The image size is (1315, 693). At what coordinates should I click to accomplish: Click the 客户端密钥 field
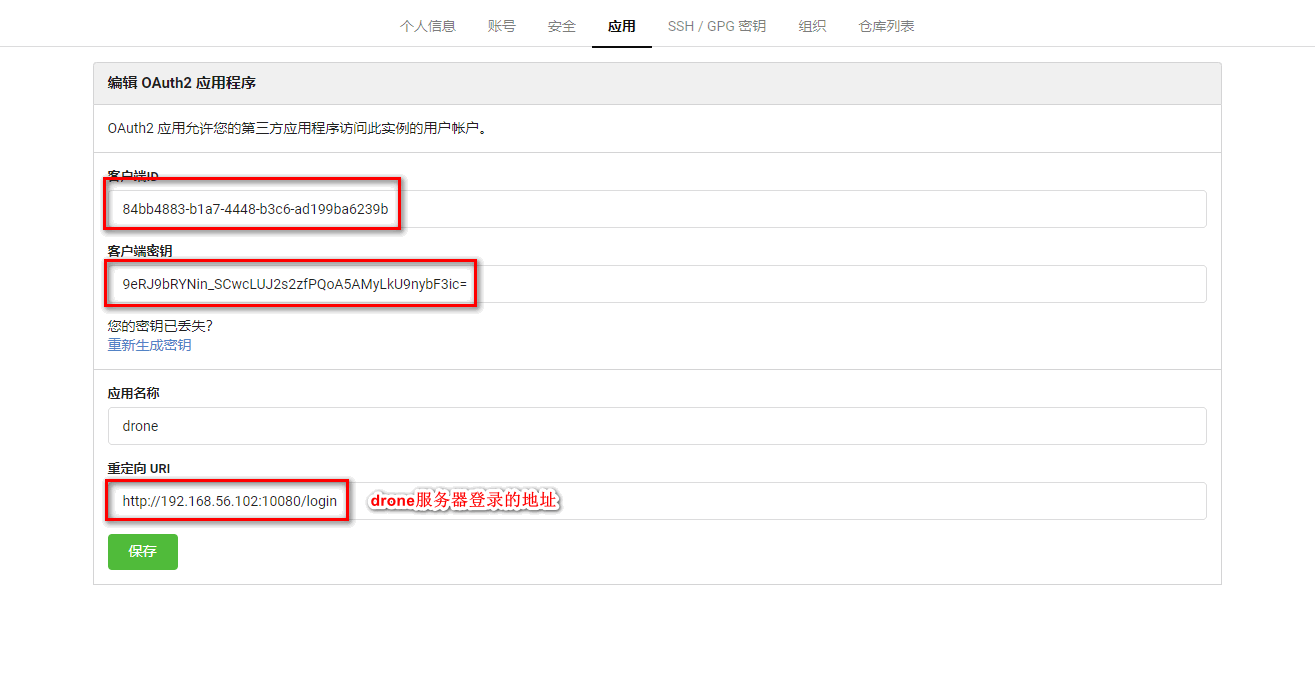[x=657, y=284]
